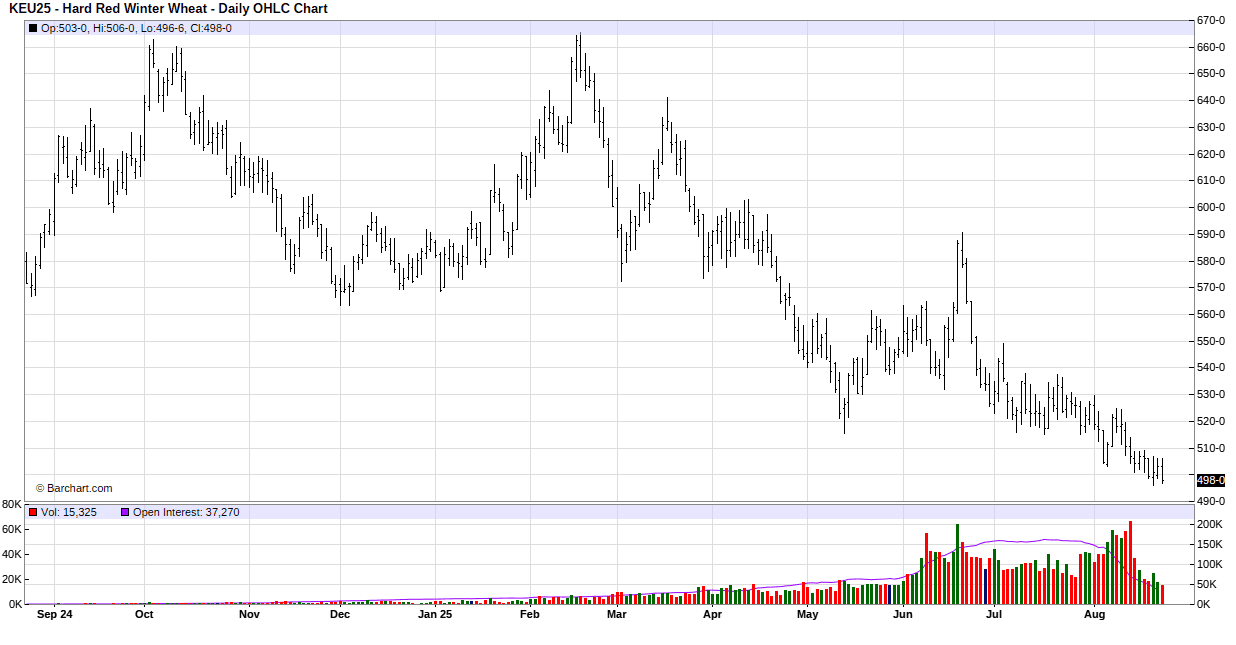Click the 'Feb' date axis label
Image resolution: width=1236 pixels, height=645 pixels.
pyautogui.click(x=530, y=615)
